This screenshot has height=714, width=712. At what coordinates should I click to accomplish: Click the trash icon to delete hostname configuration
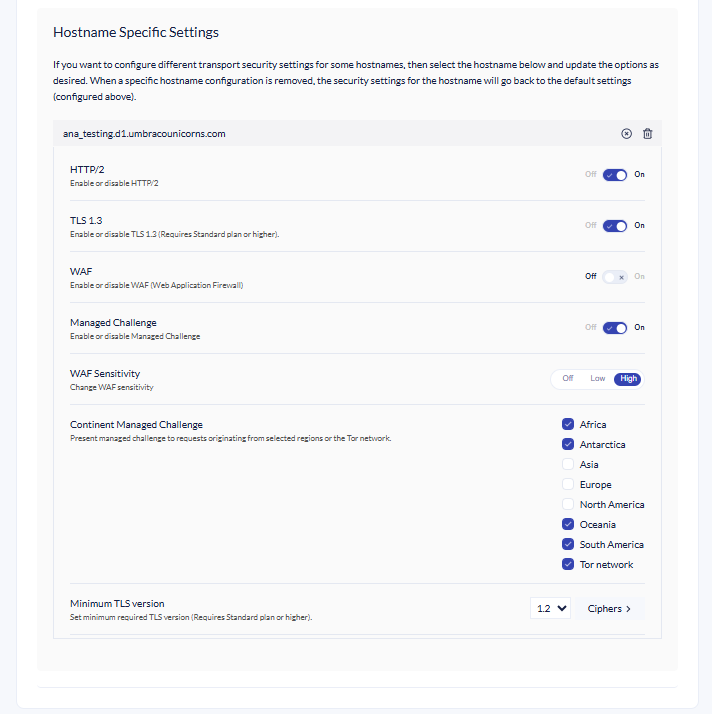pos(647,134)
